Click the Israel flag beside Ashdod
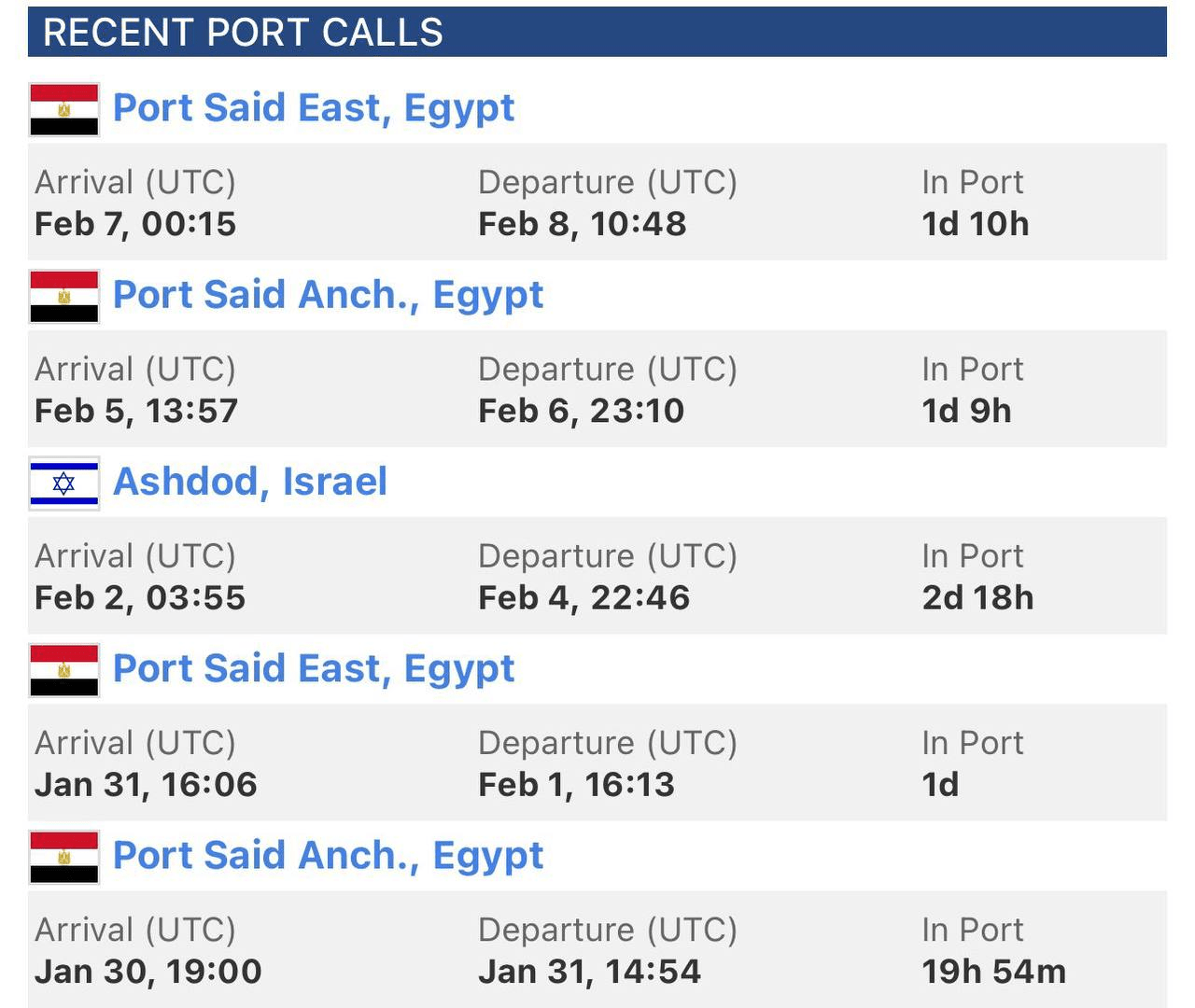 tap(64, 483)
